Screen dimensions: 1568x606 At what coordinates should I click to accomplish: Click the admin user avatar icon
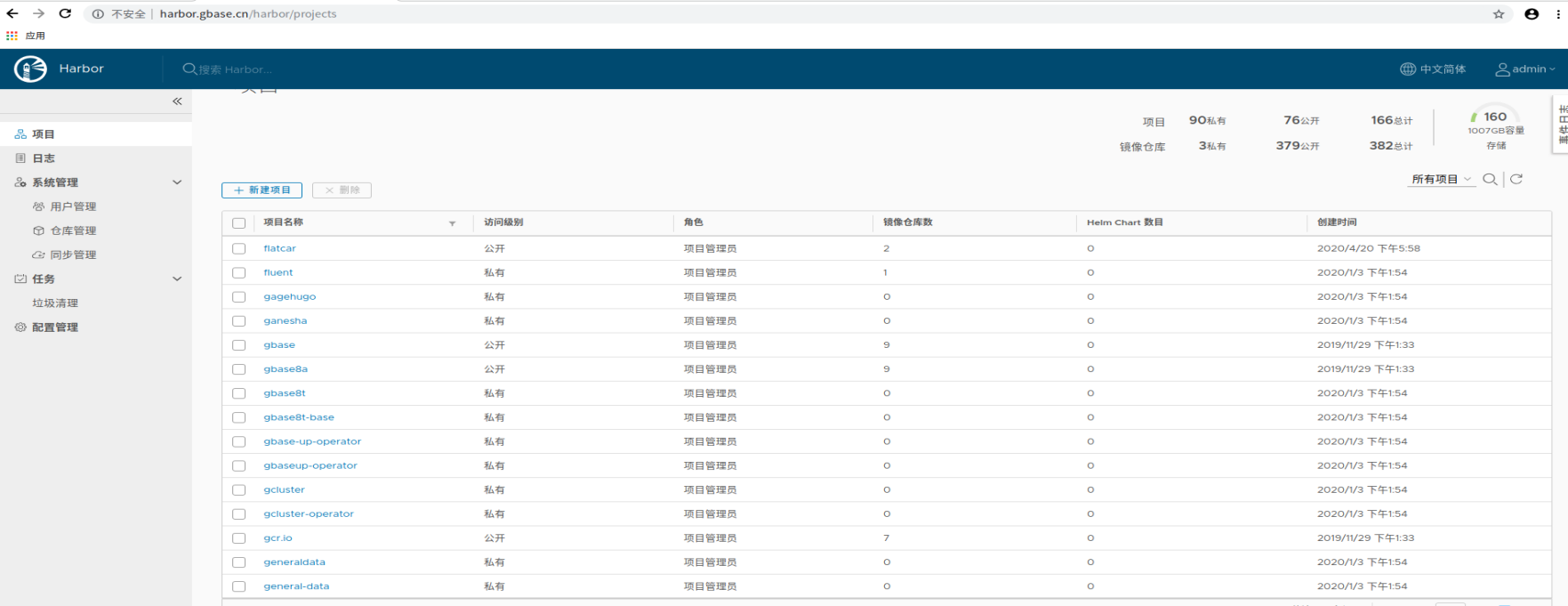[1502, 69]
